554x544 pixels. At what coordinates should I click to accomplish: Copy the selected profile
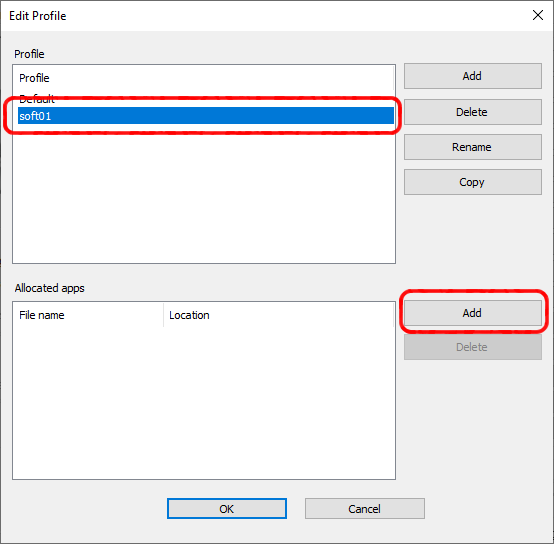(472, 182)
